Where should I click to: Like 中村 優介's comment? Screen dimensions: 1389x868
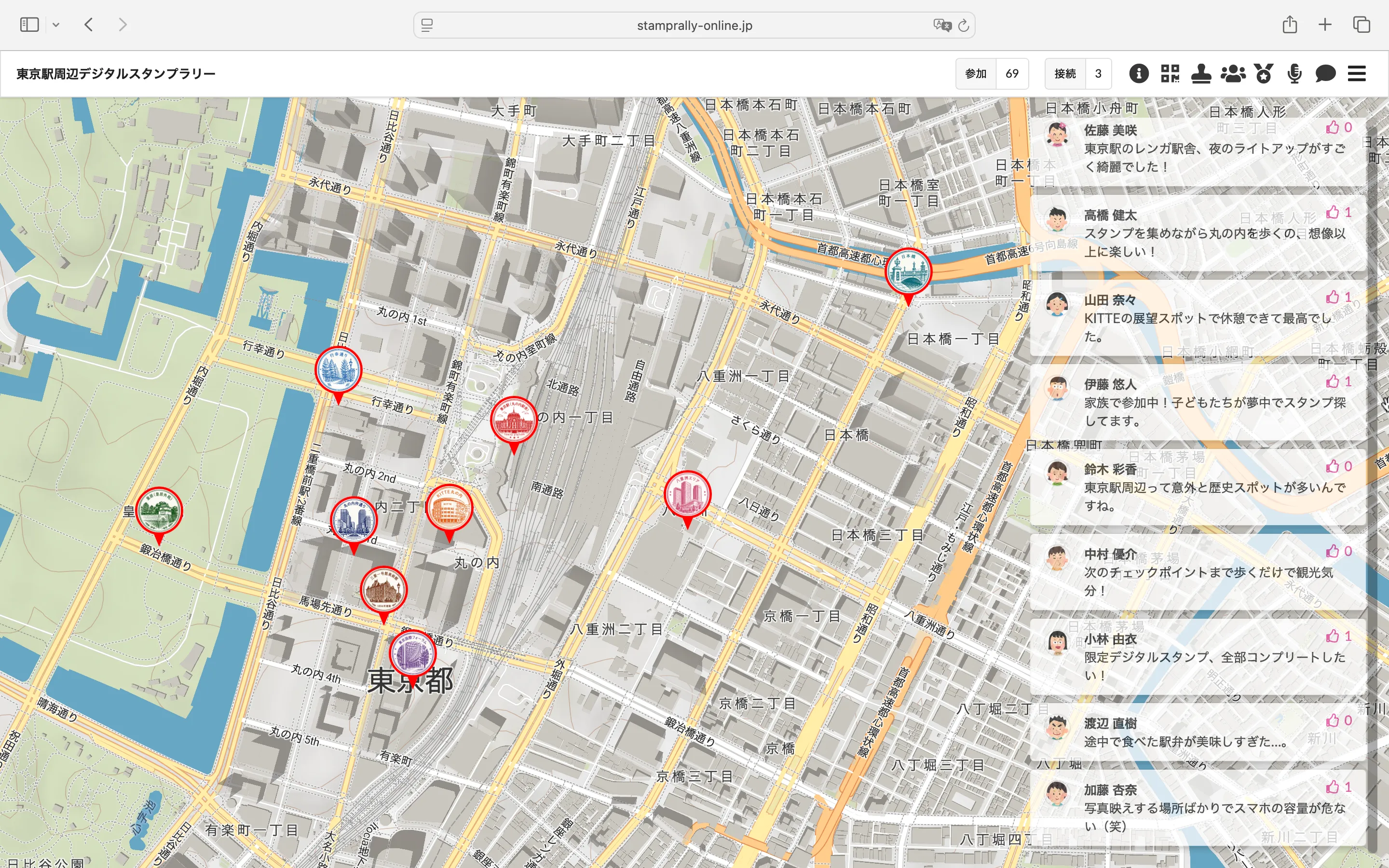coord(1339,551)
